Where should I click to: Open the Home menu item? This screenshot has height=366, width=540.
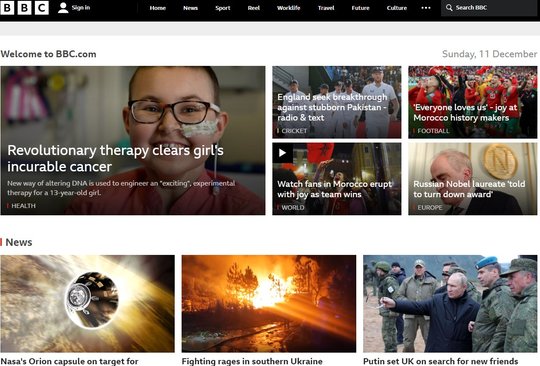pos(158,8)
